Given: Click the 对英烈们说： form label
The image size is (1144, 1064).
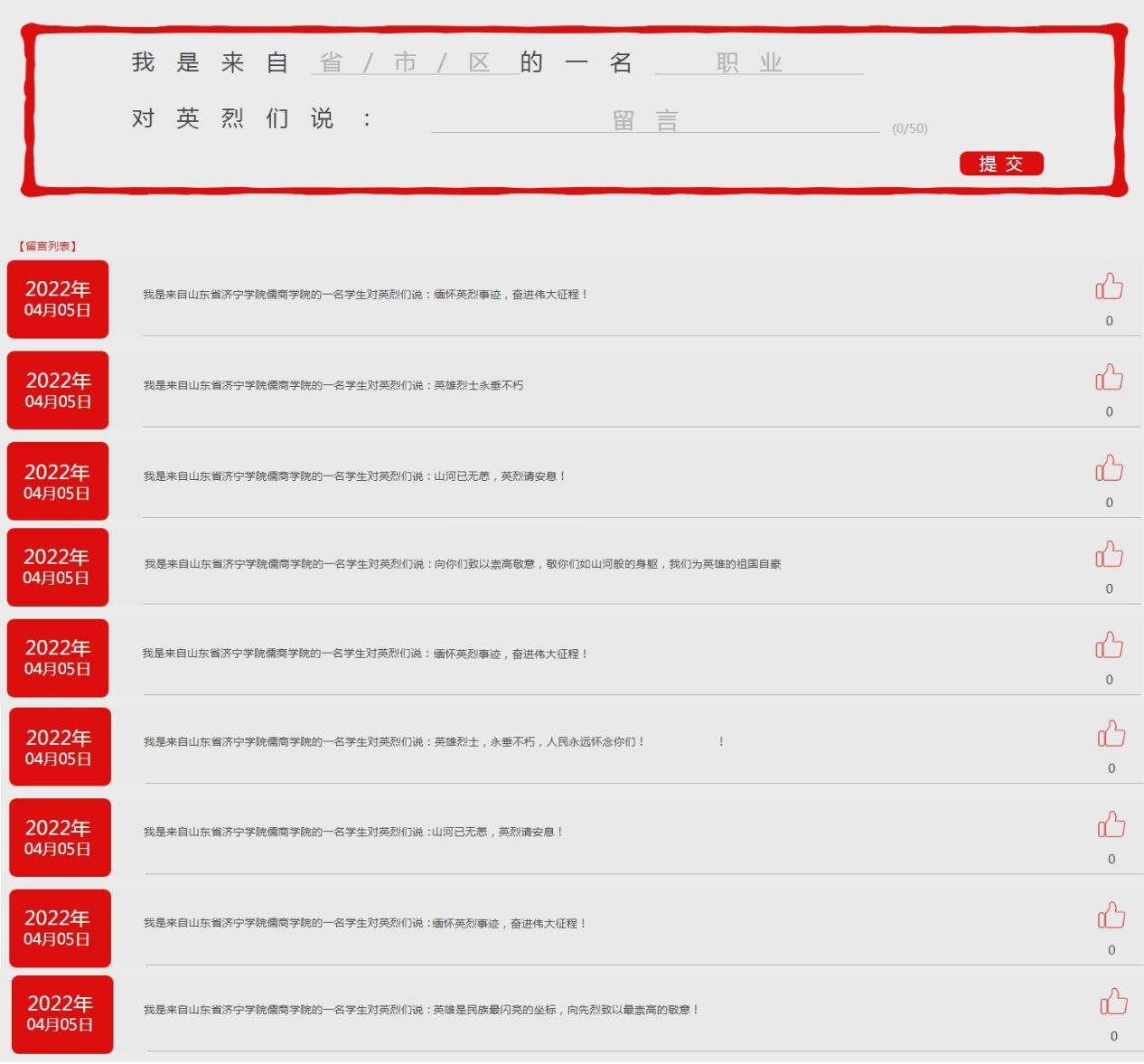Looking at the screenshot, I should click(x=251, y=119).
